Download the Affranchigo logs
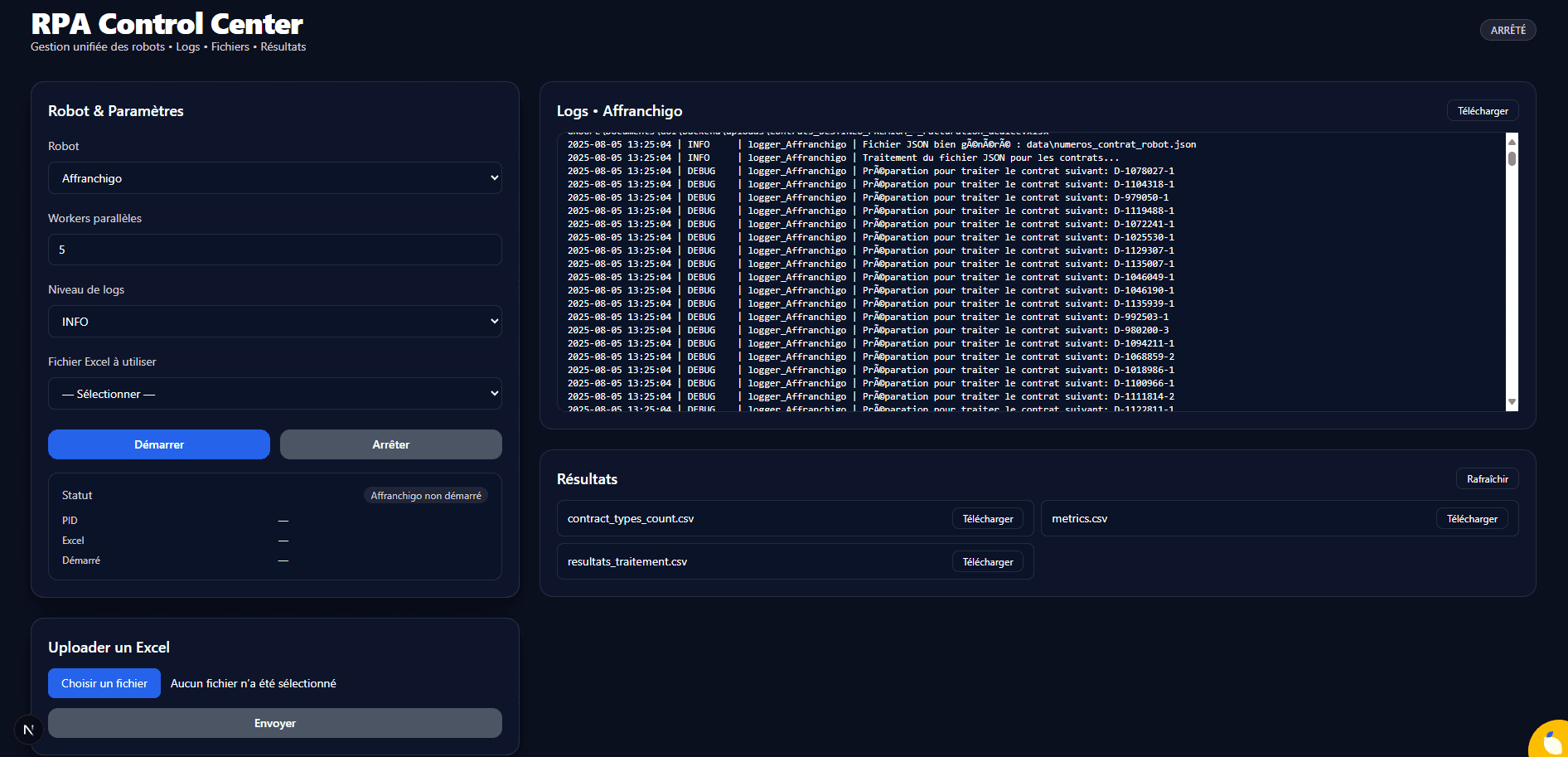Screen dimensions: 1568x757 1483,111
